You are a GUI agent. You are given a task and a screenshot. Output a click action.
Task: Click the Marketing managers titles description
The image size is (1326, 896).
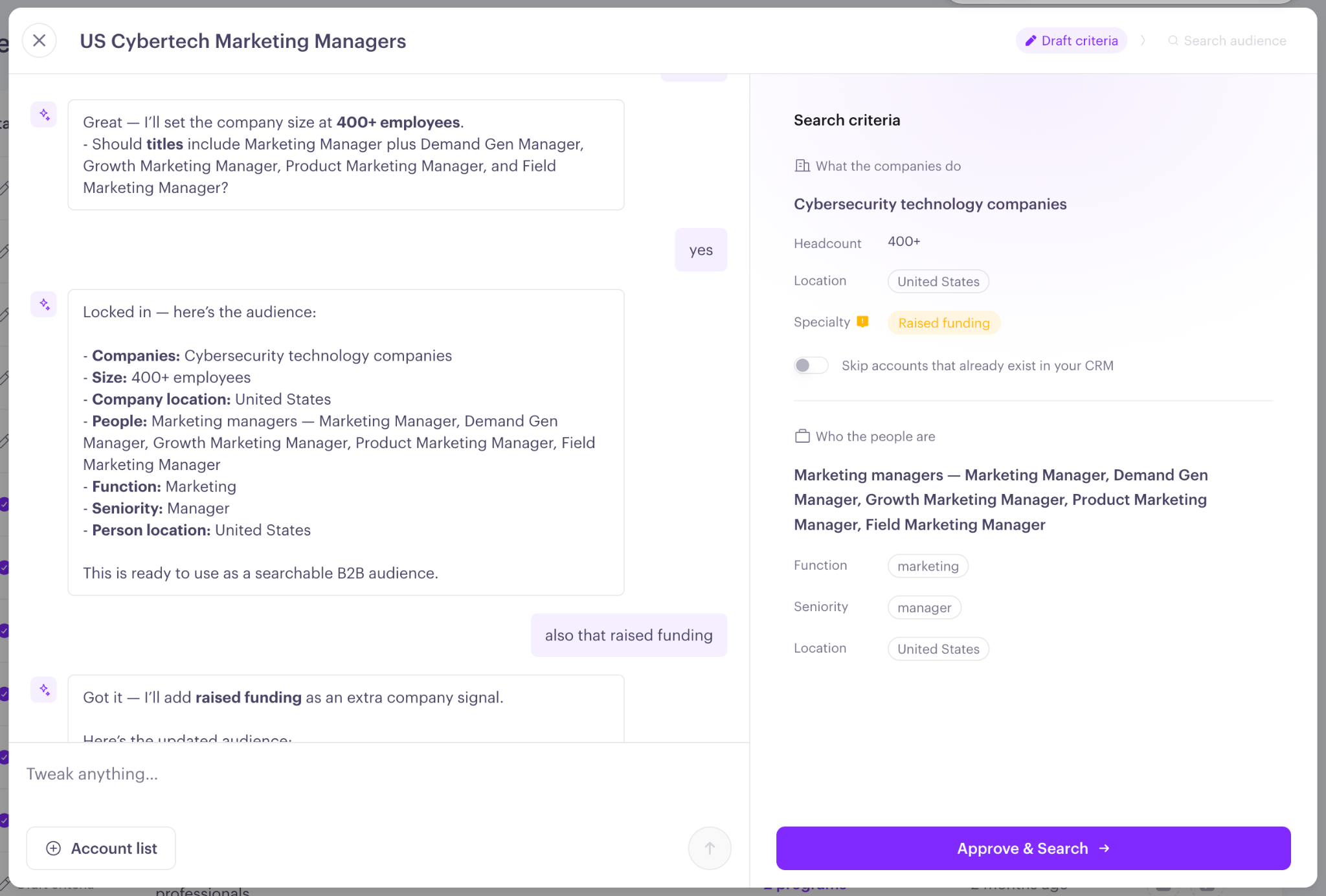pos(1001,500)
